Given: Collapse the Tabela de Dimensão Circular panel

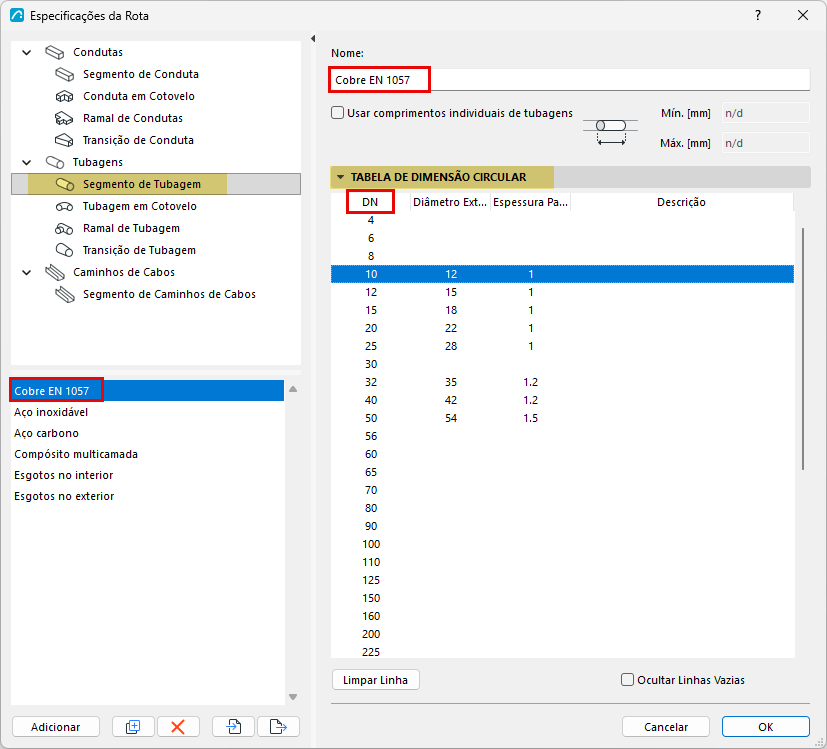Looking at the screenshot, I should pos(340,177).
